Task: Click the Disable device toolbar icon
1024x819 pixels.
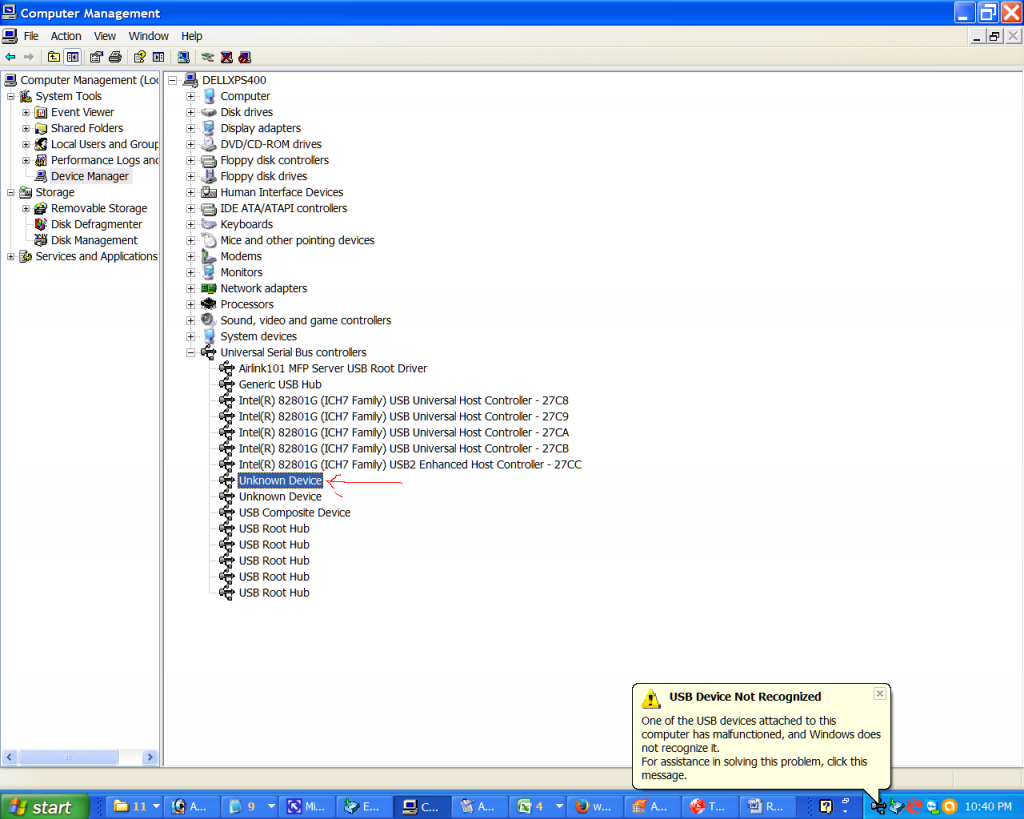Action: pos(245,57)
